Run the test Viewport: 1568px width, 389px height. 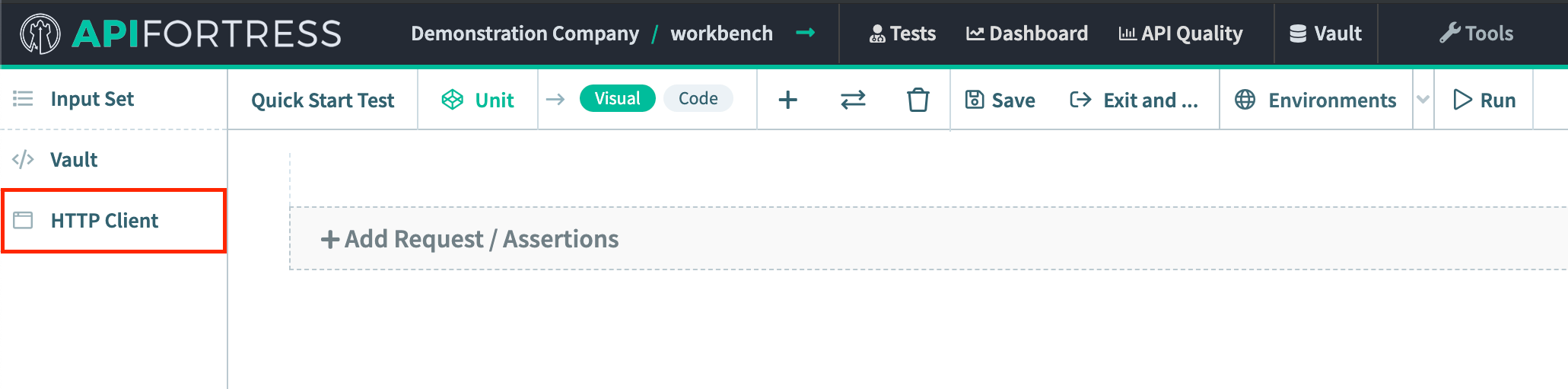tap(1484, 100)
